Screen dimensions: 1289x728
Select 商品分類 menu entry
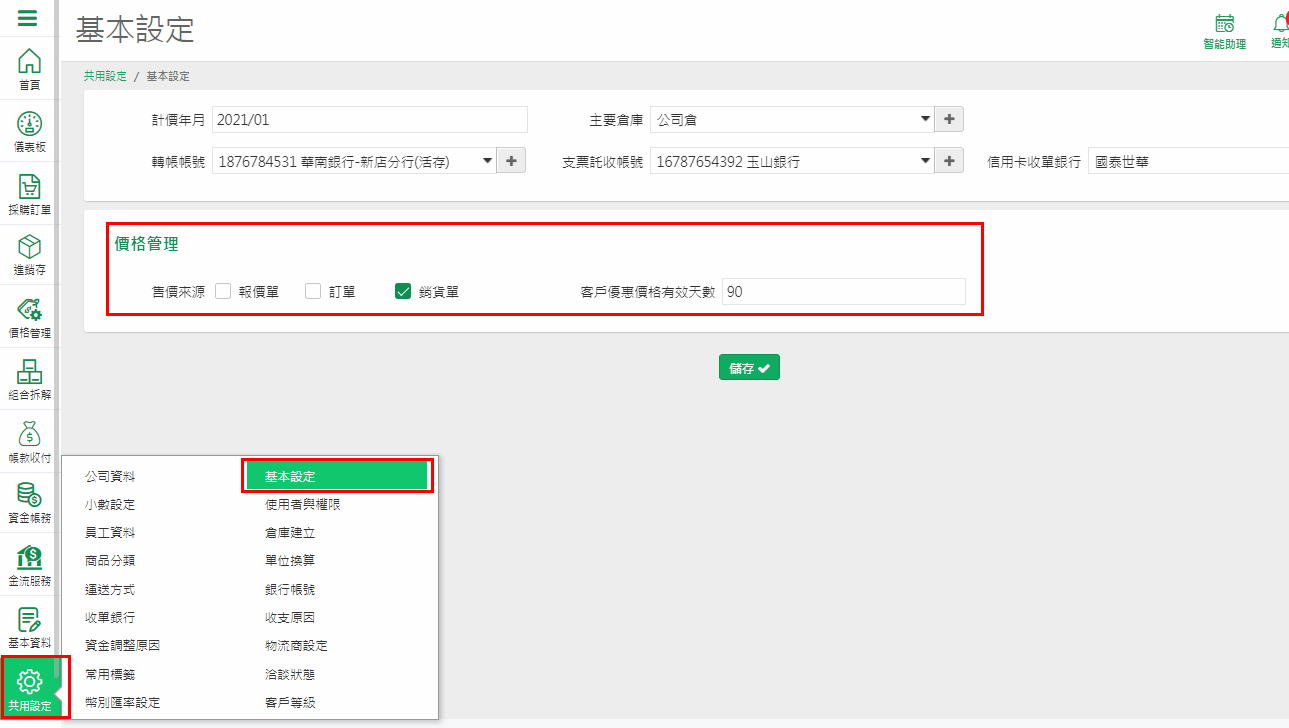pyautogui.click(x=110, y=560)
